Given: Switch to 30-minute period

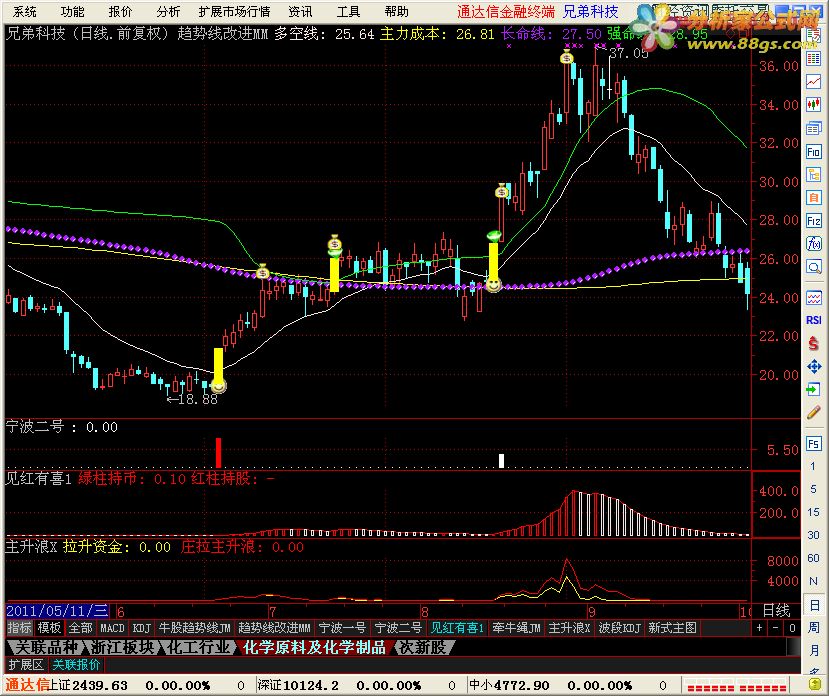Looking at the screenshot, I should [813, 535].
